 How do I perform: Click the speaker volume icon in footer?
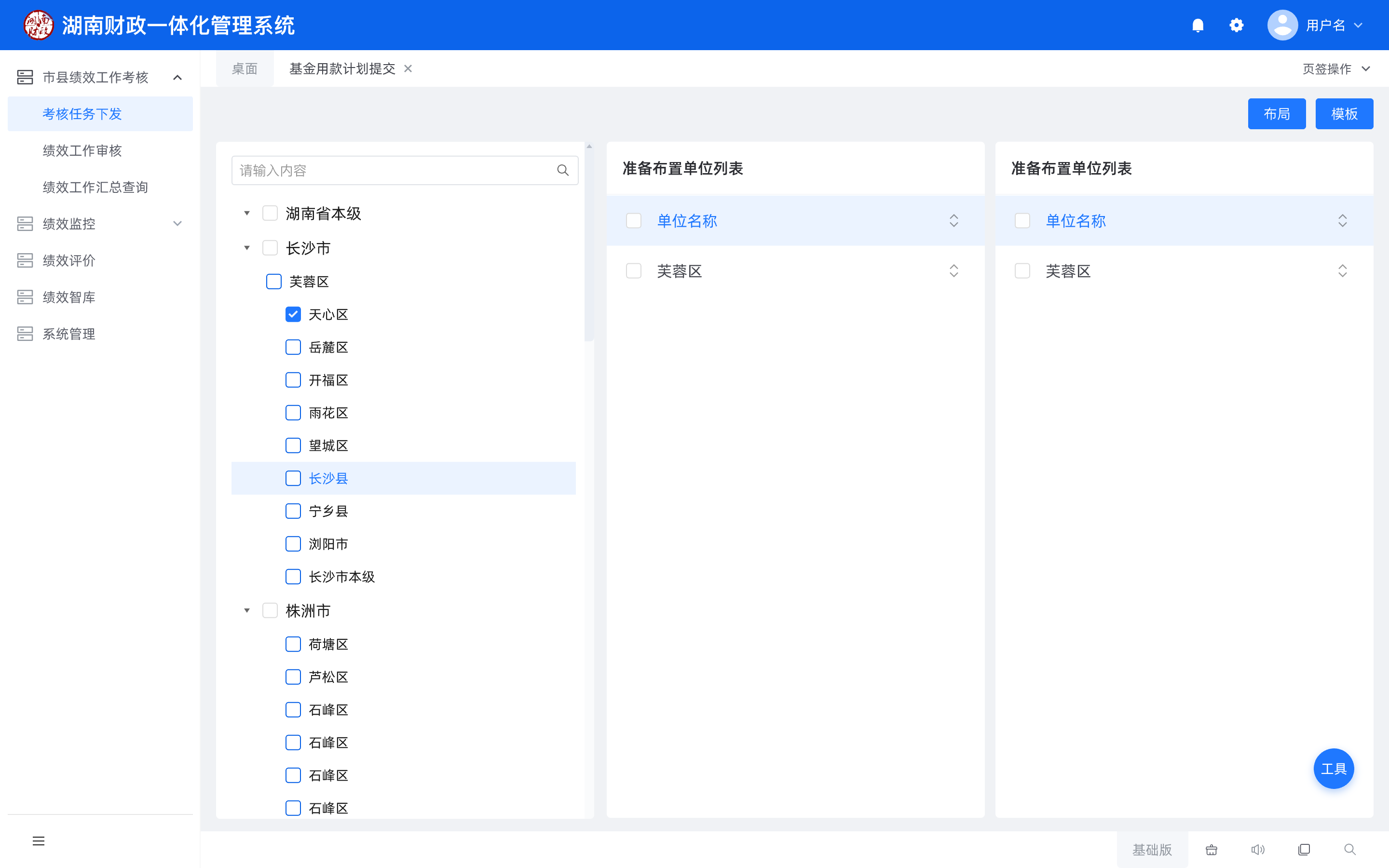(1257, 850)
